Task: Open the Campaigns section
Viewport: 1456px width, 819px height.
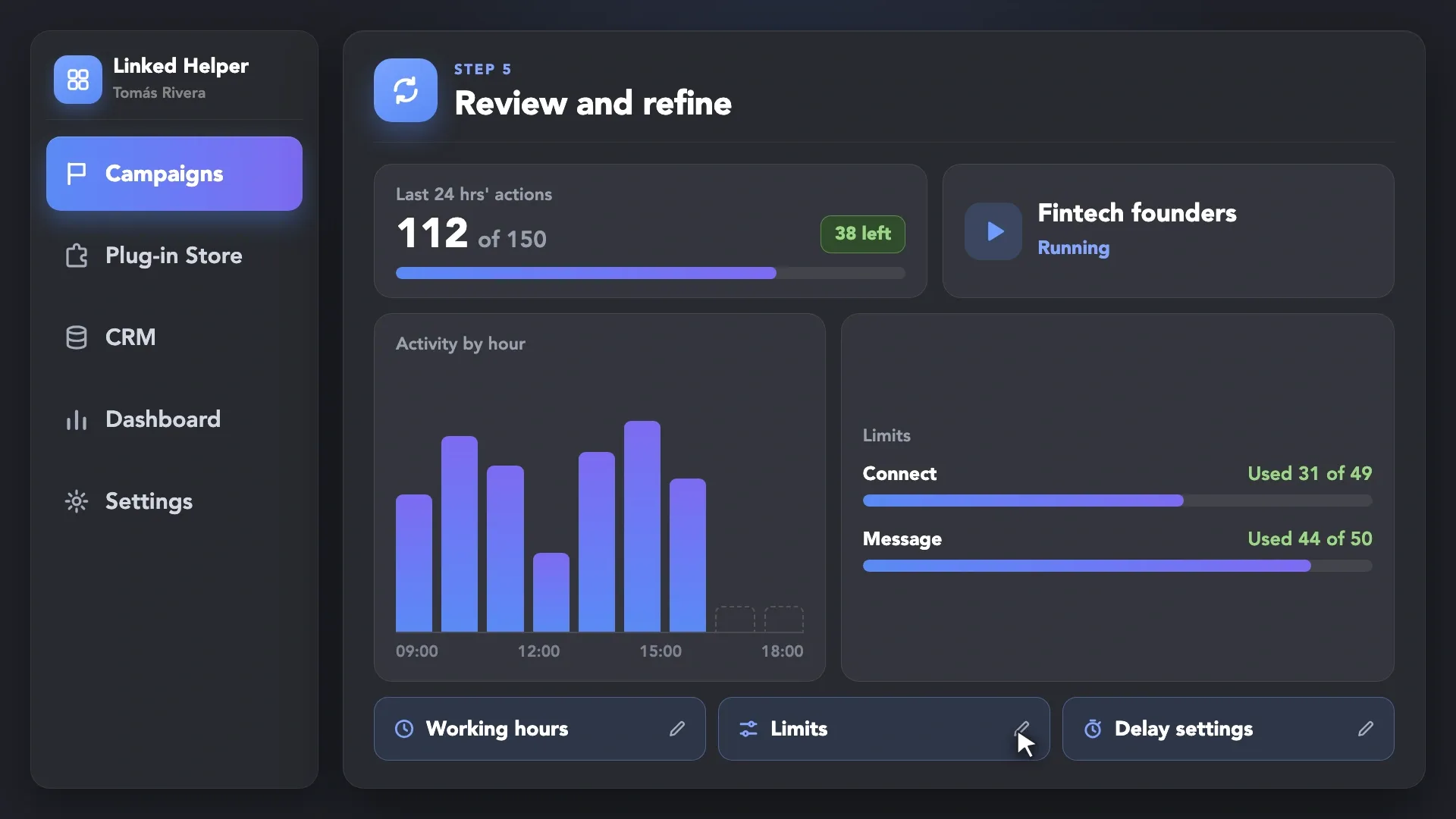Action: point(174,174)
